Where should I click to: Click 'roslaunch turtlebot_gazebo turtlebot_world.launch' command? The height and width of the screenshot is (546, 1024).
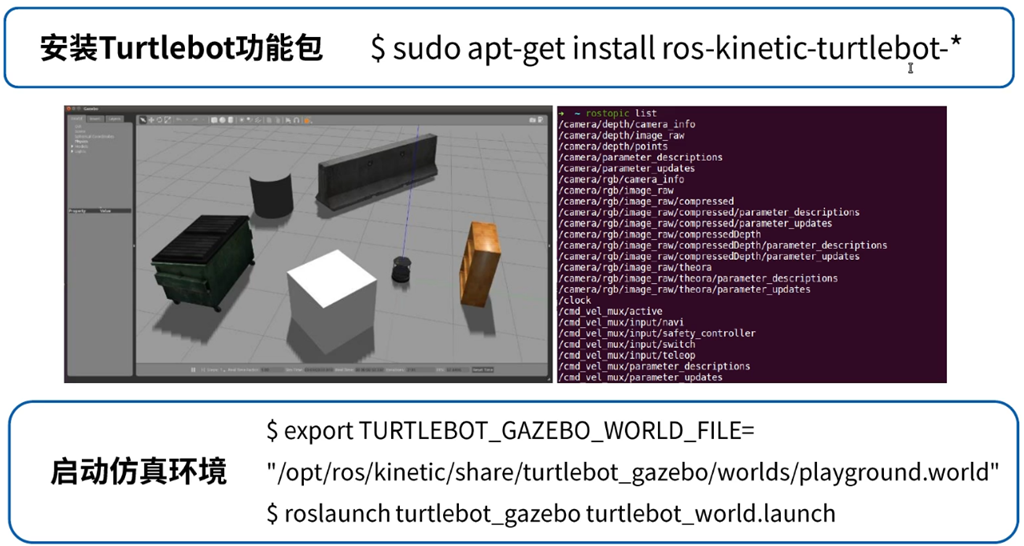(551, 513)
